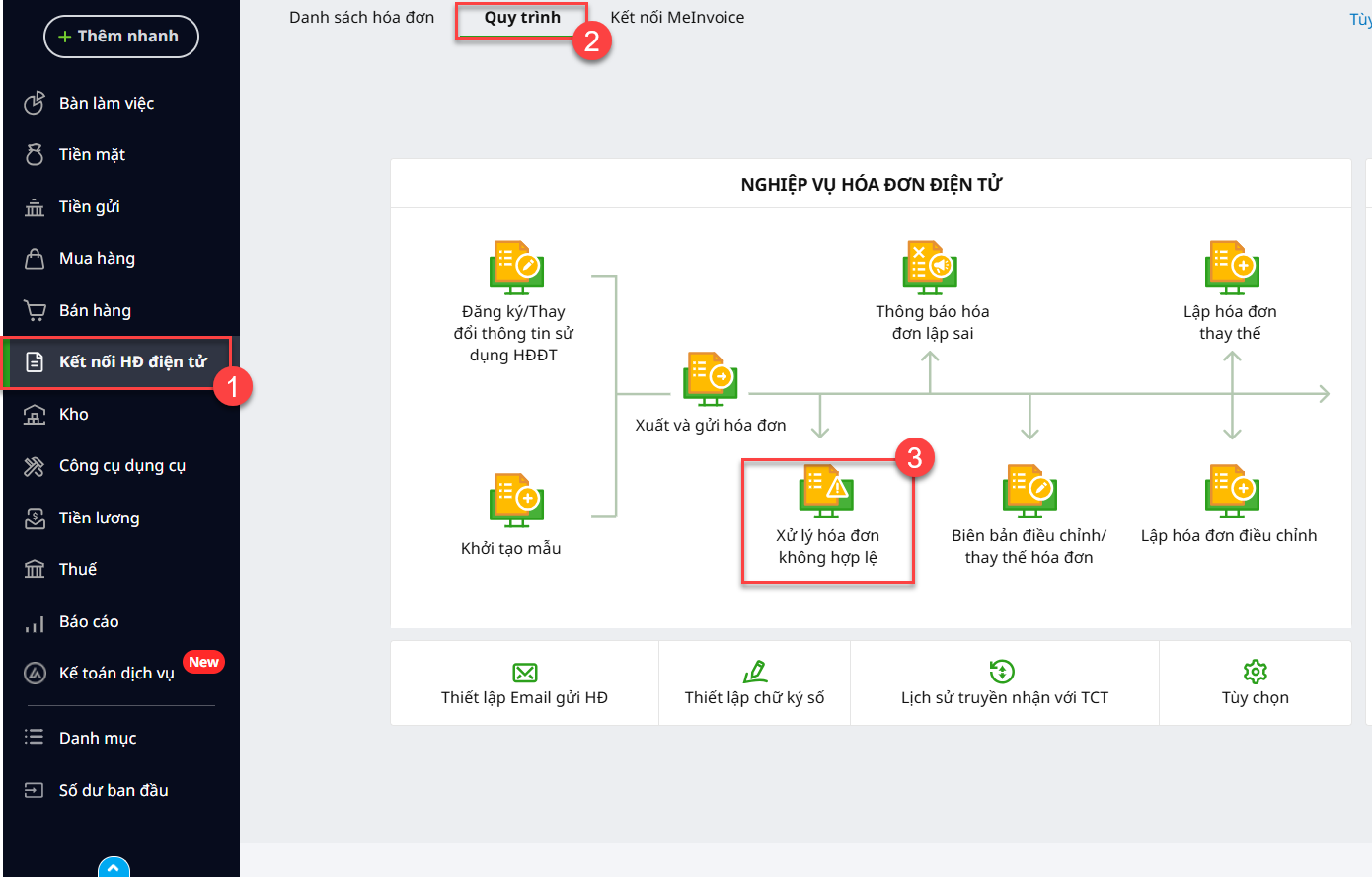The width and height of the screenshot is (1372, 877).
Task: Open Kế toán dịch vụ menu item
Action: [x=116, y=674]
